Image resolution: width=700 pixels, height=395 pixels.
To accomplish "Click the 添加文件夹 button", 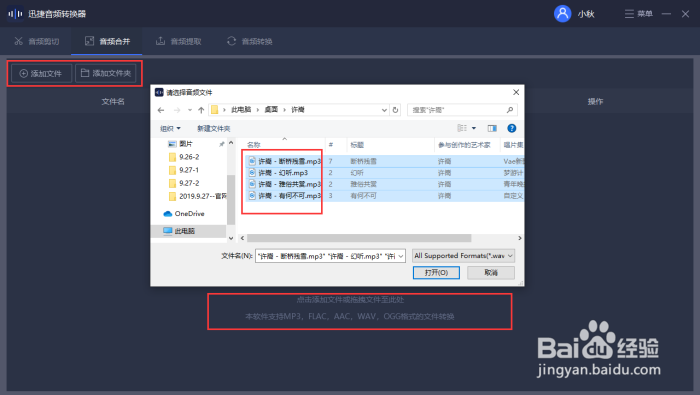I will pos(106,73).
